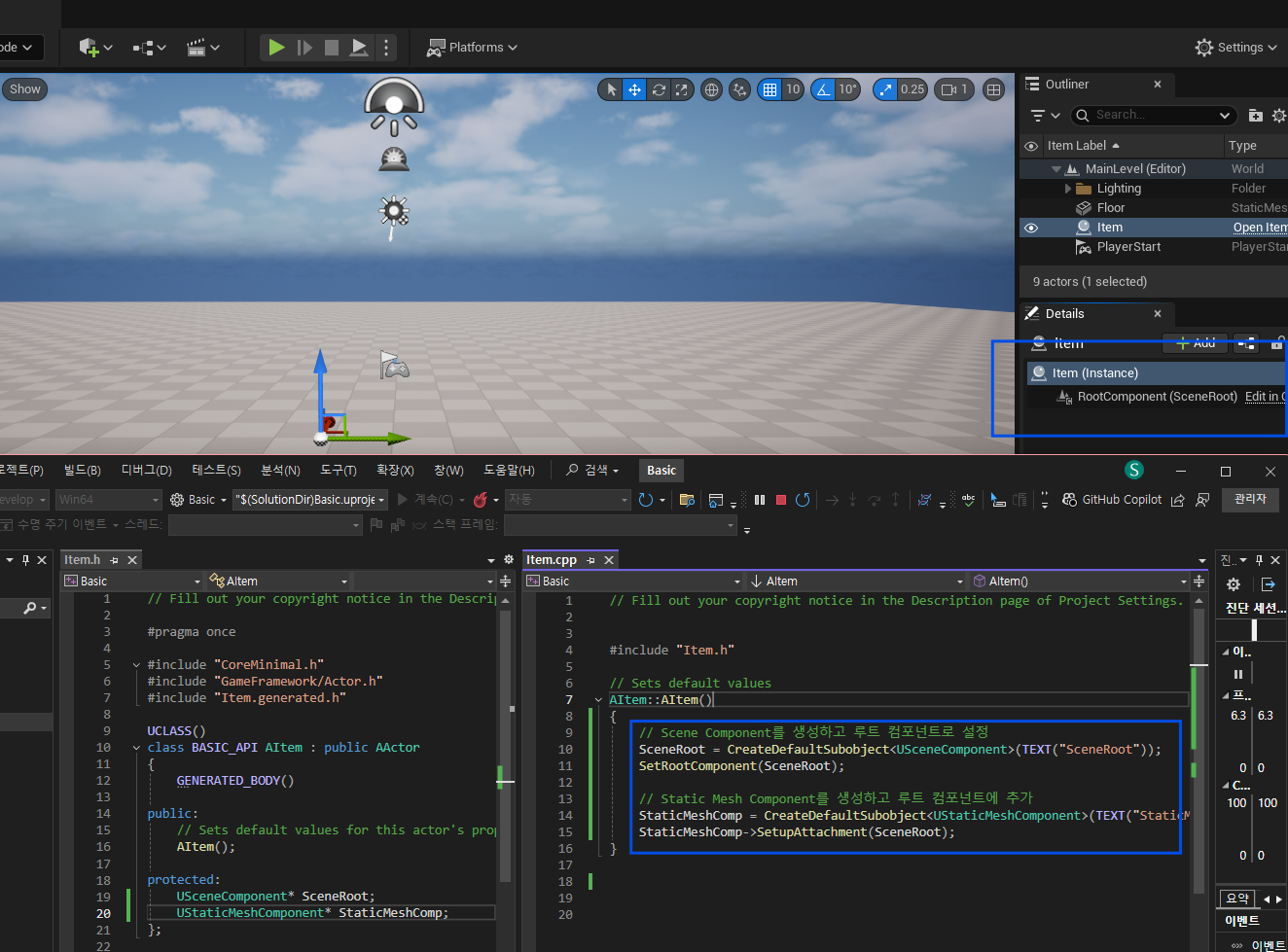Toggle grid snapping in viewport

click(769, 89)
